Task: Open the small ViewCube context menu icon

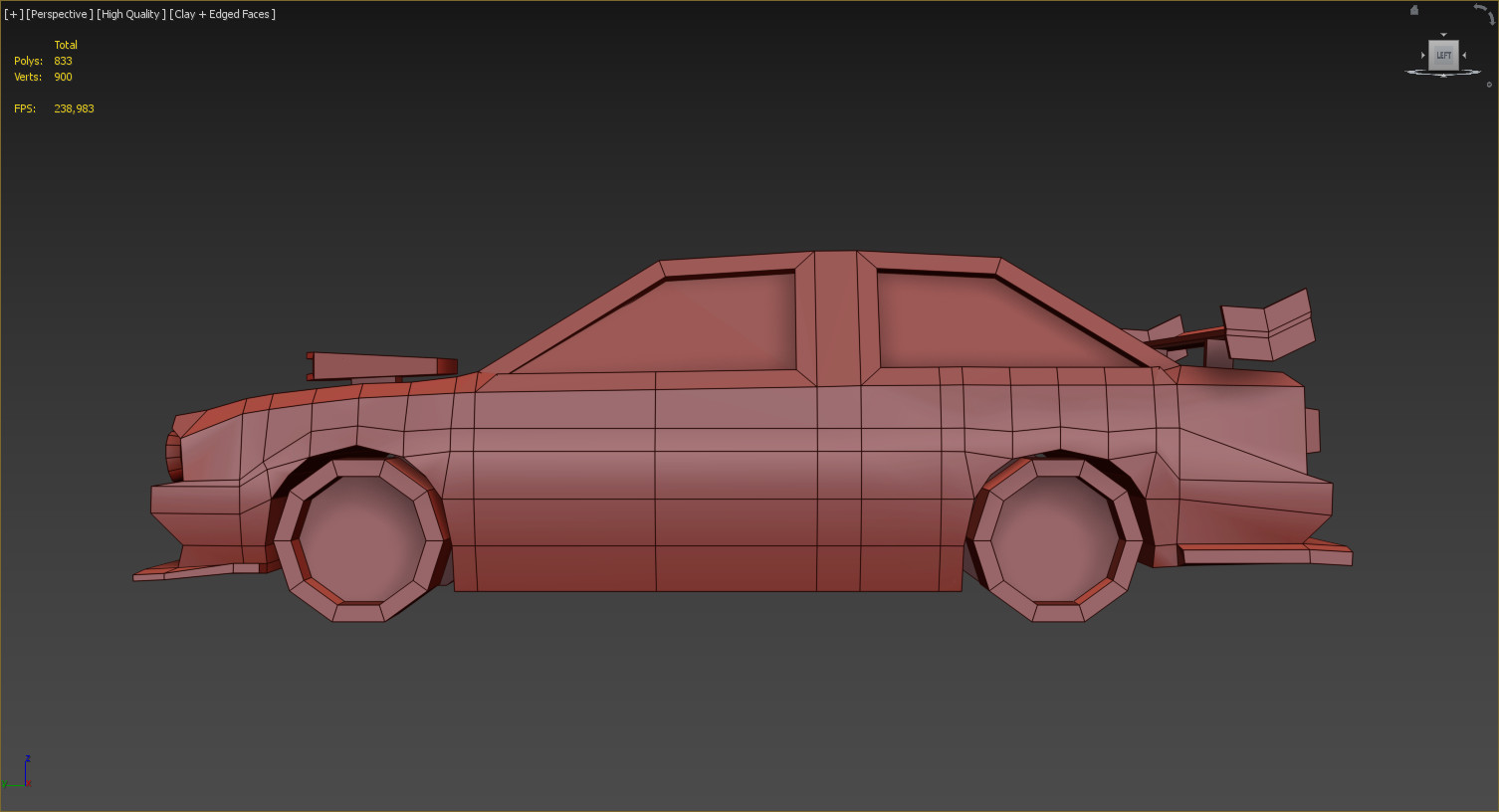Action: tap(1489, 85)
